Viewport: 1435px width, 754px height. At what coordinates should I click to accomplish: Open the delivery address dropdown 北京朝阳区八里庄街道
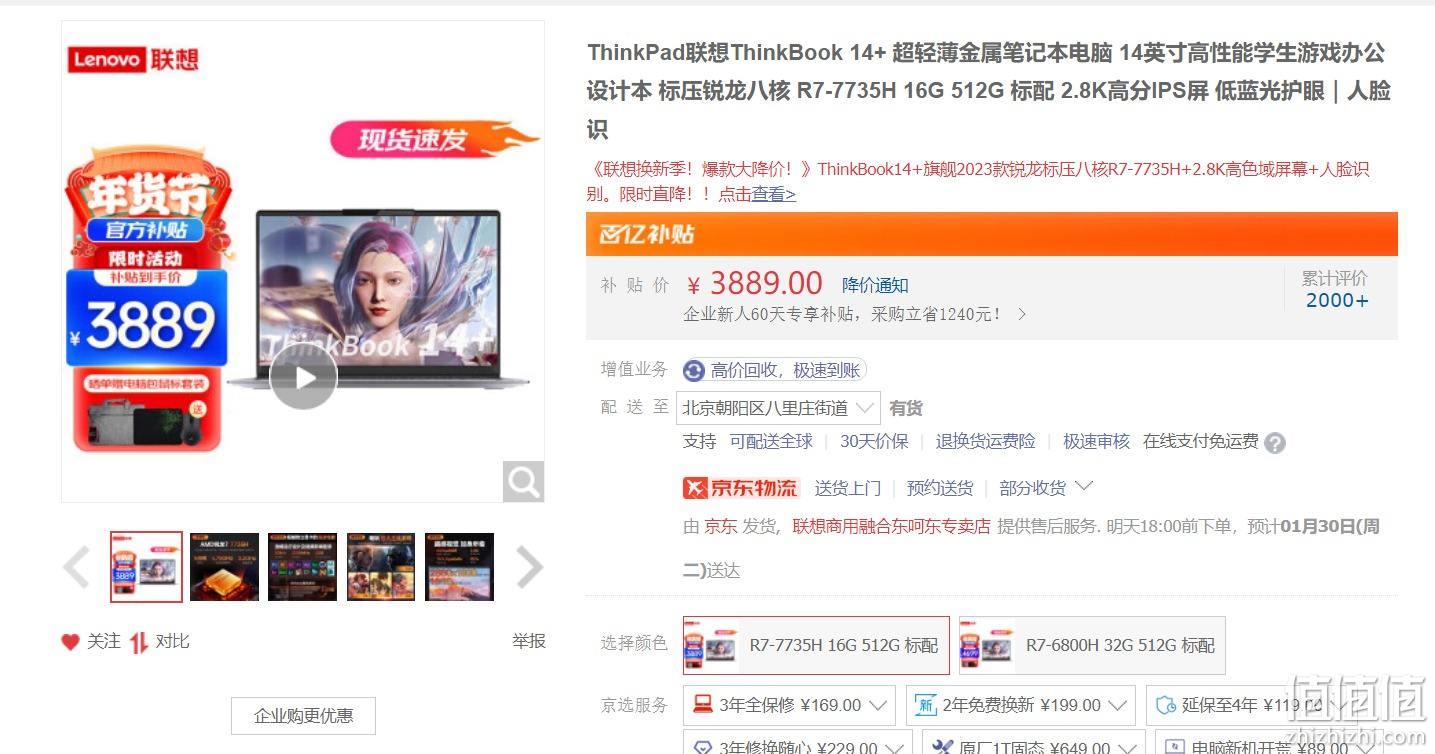tap(778, 408)
